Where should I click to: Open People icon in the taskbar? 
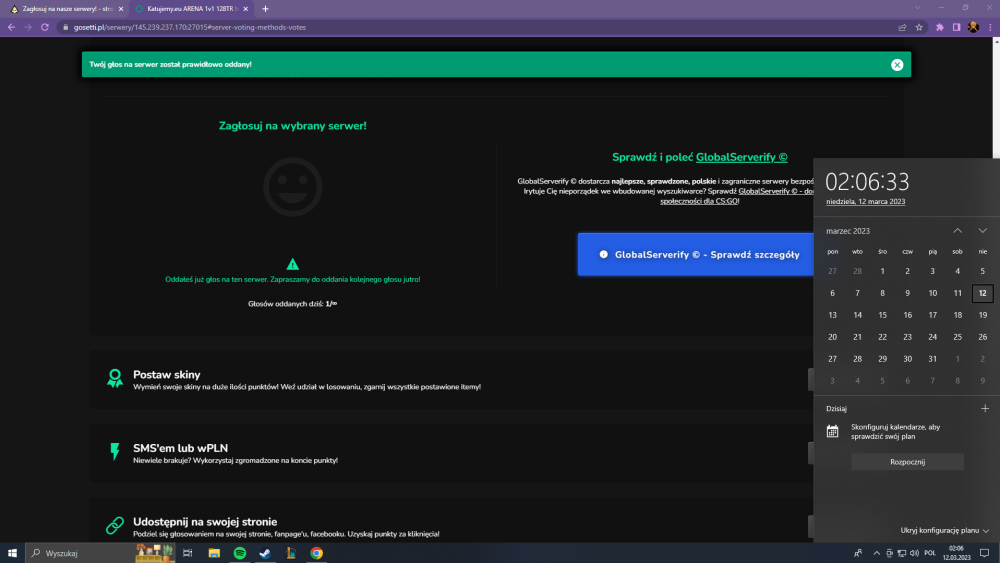coord(858,553)
